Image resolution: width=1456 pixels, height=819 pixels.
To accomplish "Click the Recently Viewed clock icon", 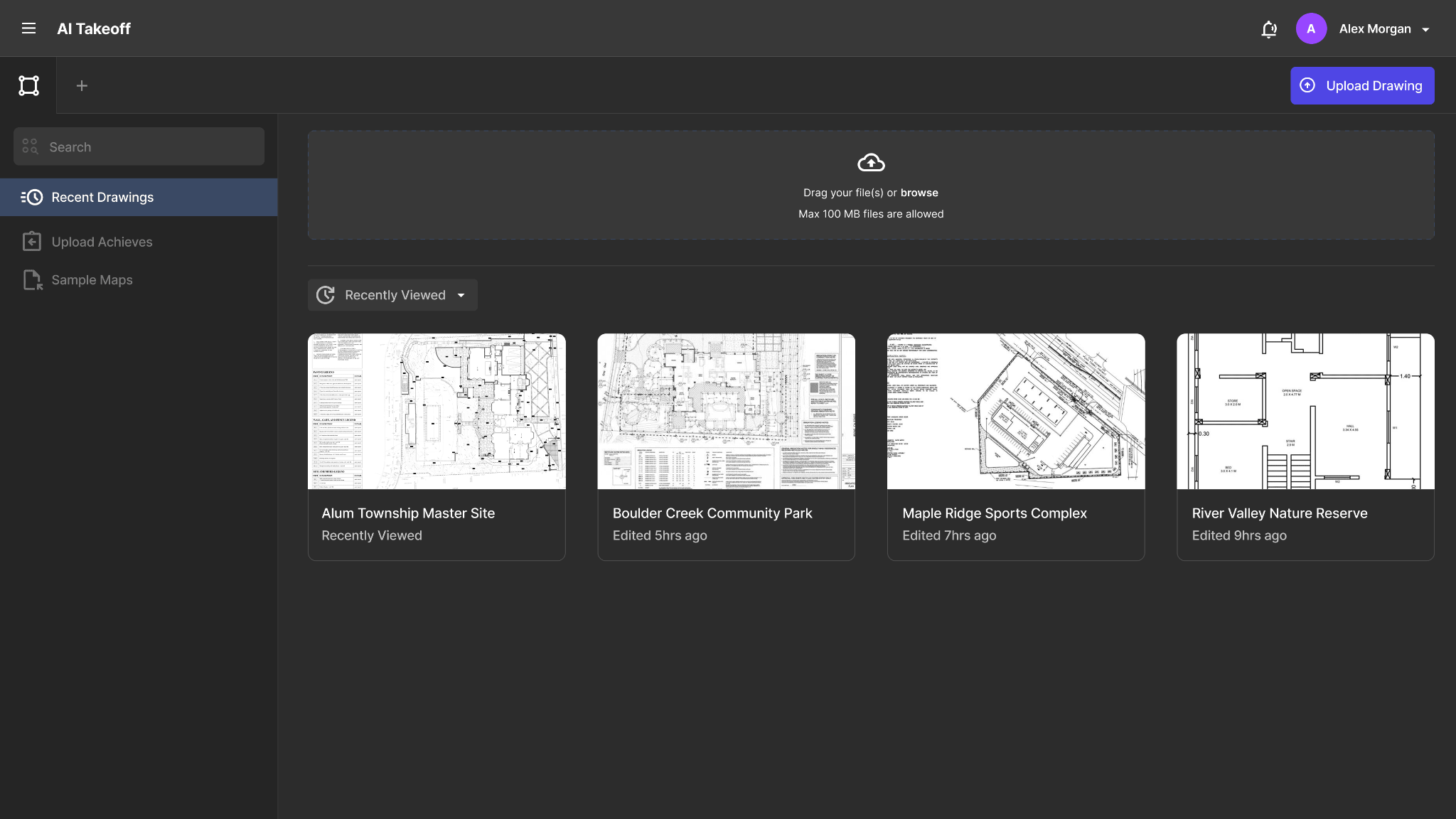I will [326, 295].
